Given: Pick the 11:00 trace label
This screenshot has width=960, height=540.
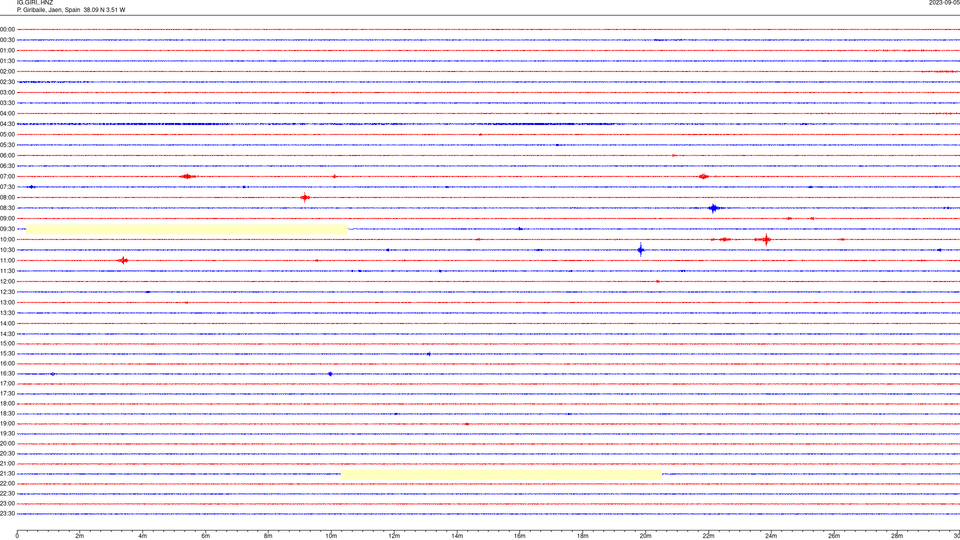Looking at the screenshot, I should click(7, 261).
